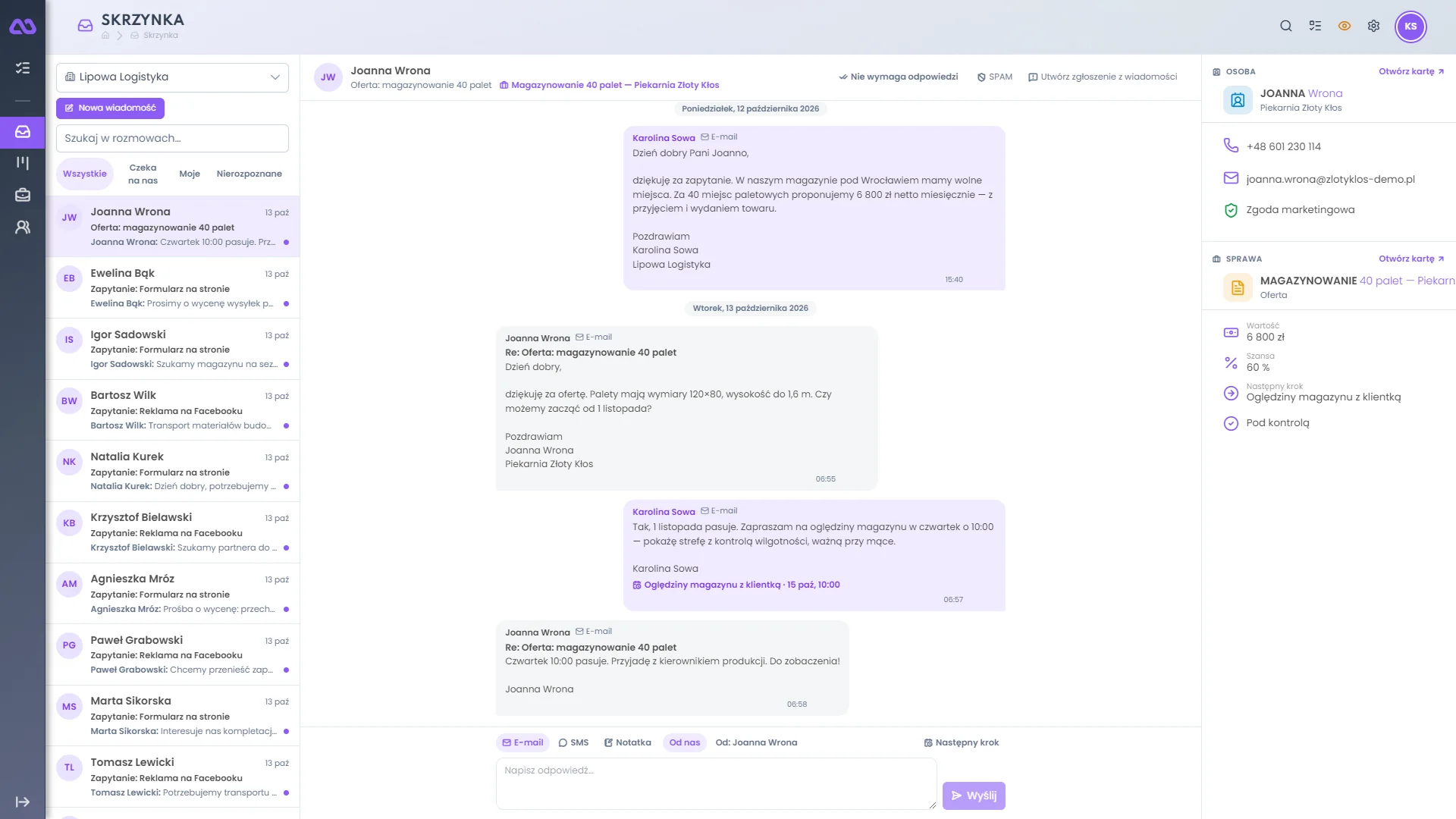Select the Czeka na nas filter tab
This screenshot has height=819, width=1456.
coord(143,174)
